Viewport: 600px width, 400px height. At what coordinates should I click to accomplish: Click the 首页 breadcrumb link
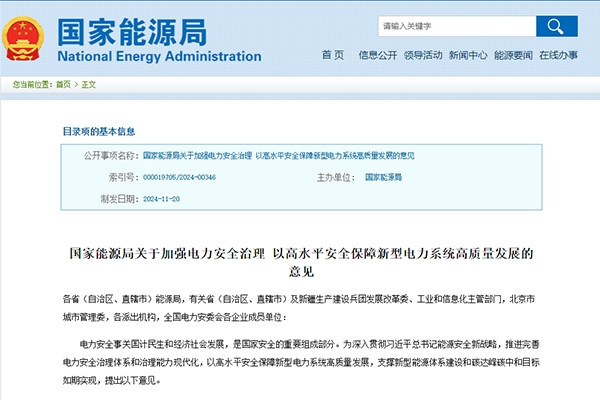coord(64,84)
